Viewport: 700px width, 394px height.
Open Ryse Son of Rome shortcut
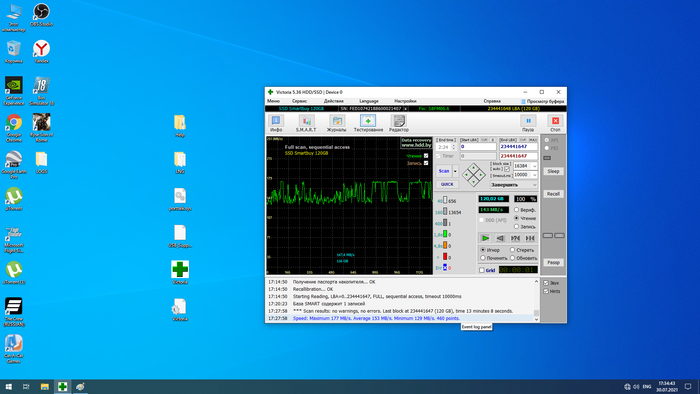(x=41, y=128)
